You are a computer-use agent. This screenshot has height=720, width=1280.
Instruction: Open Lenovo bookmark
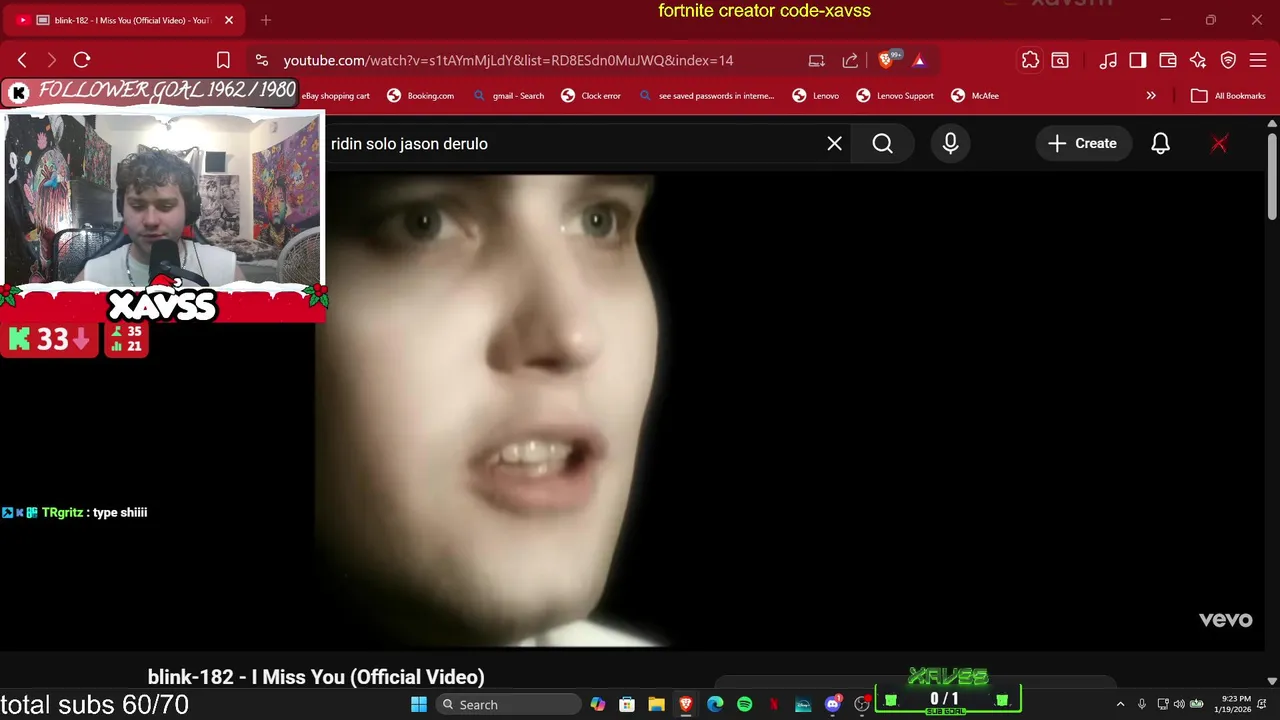coord(816,96)
